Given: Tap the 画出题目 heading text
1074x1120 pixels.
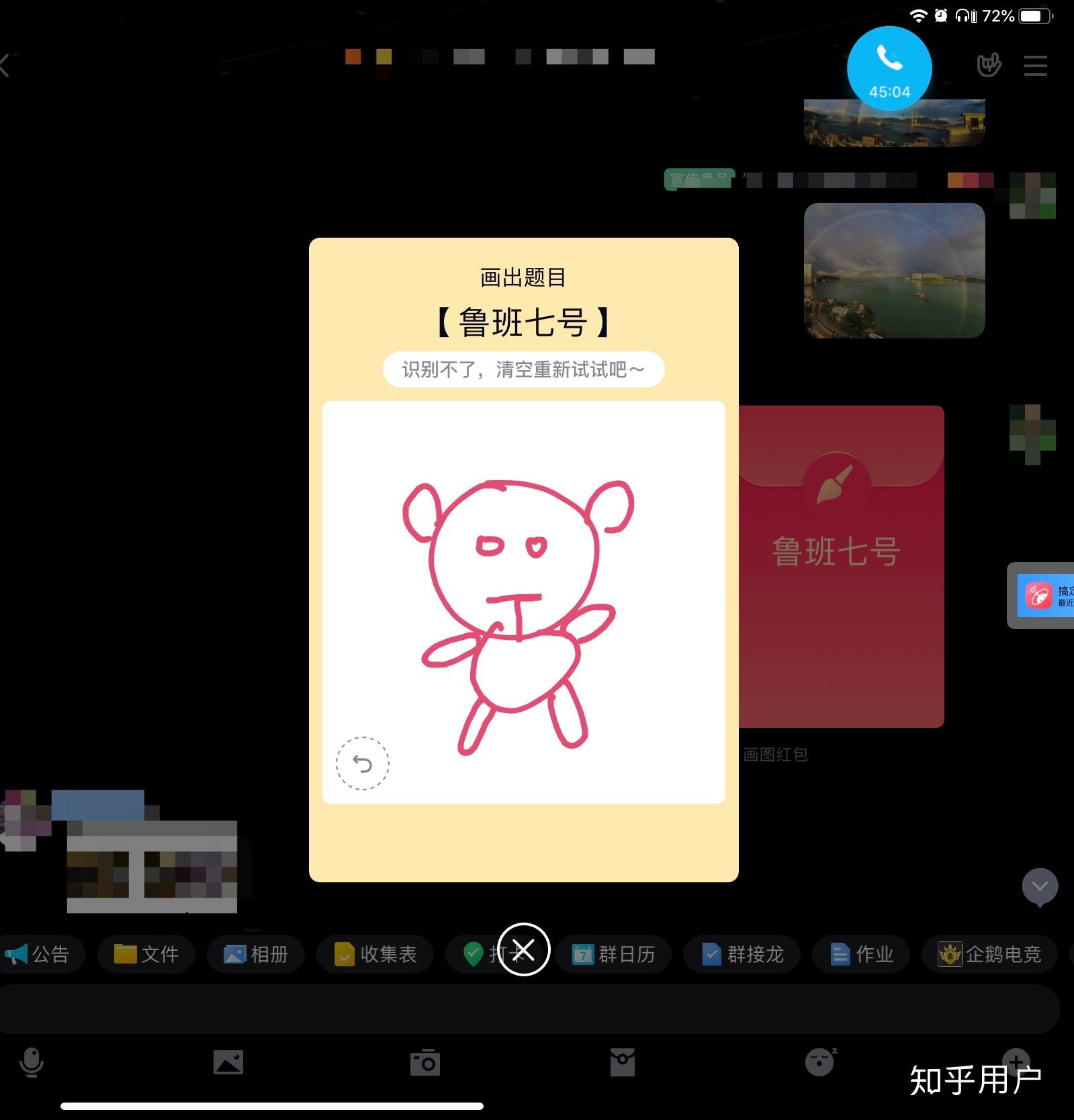Looking at the screenshot, I should [x=523, y=277].
